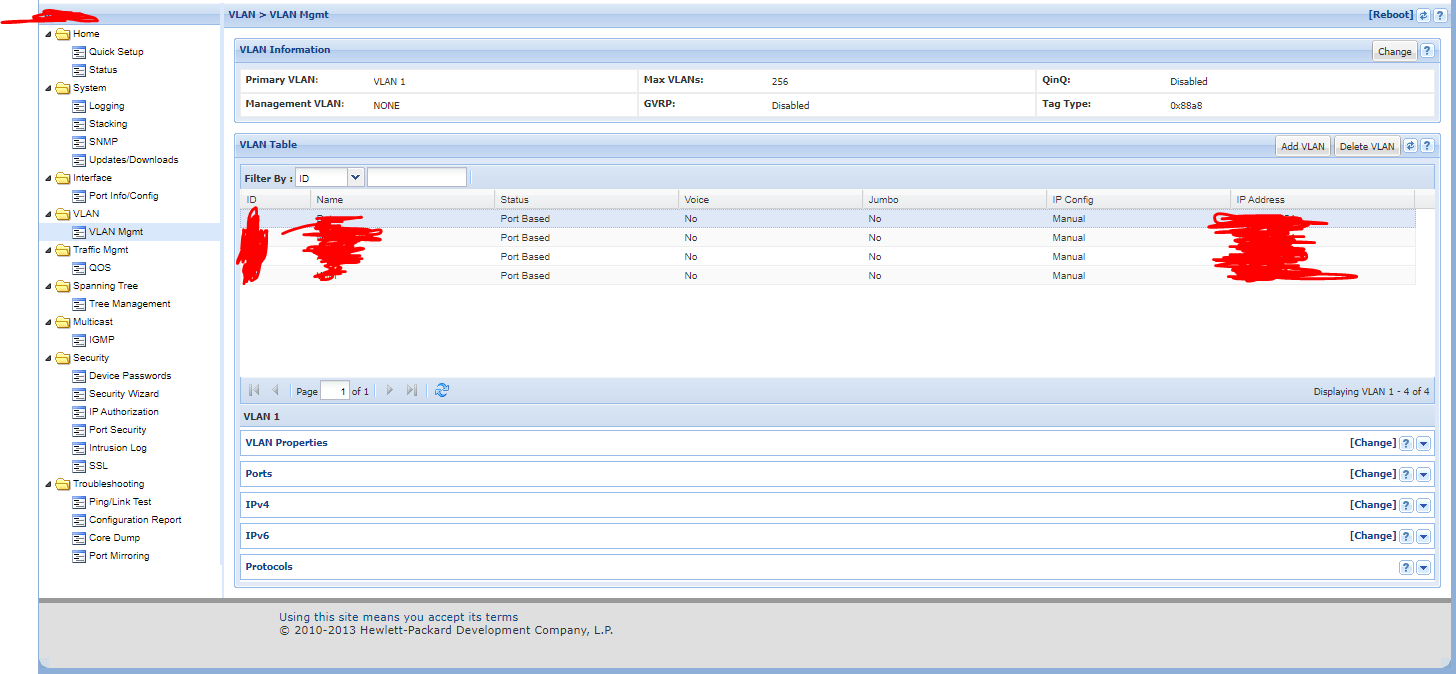Open the Filter By ID dropdown
Viewport: 1456px width, 674px height.
[x=355, y=178]
